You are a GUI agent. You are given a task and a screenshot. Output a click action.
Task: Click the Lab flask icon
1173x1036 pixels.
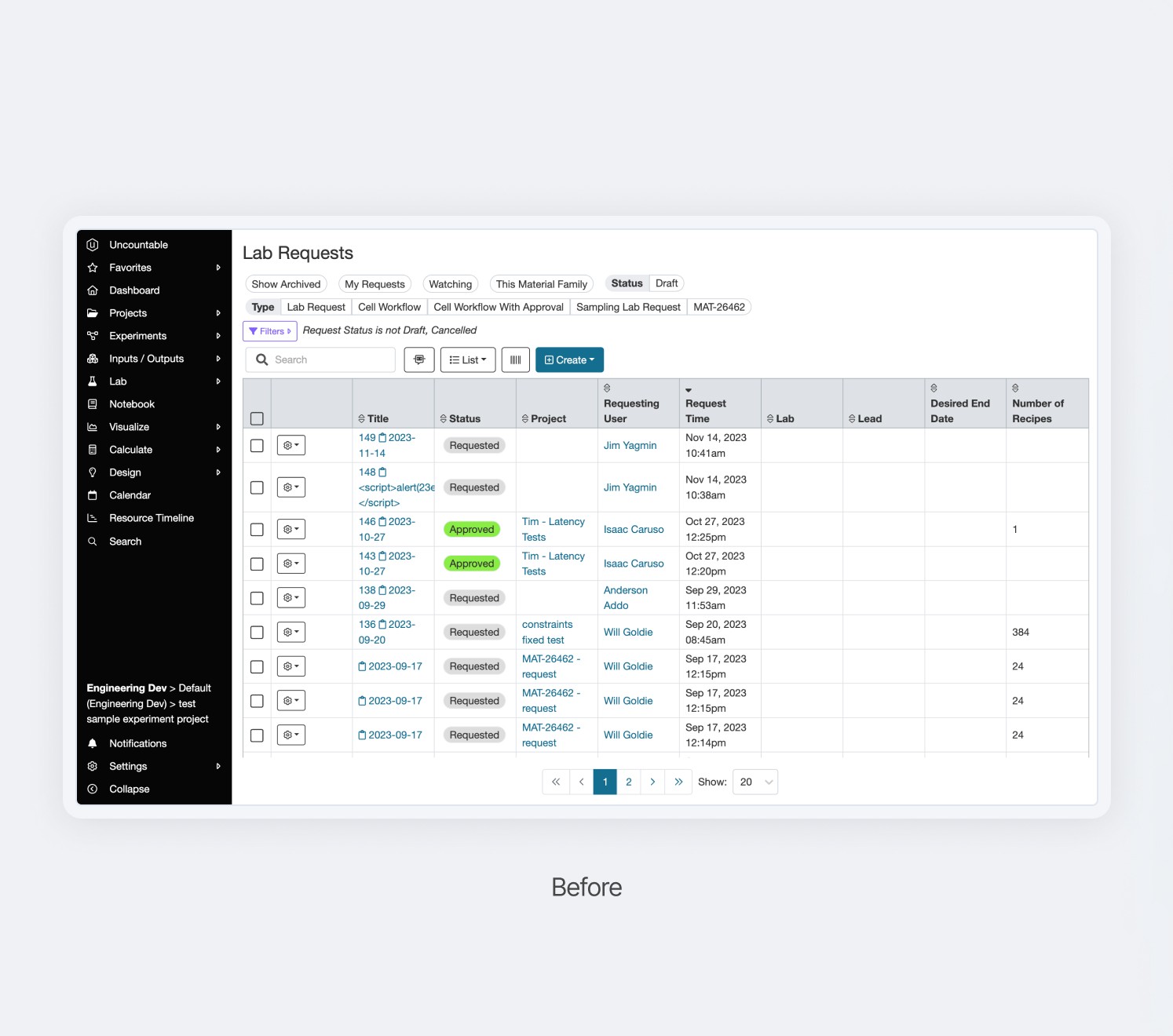(x=93, y=381)
